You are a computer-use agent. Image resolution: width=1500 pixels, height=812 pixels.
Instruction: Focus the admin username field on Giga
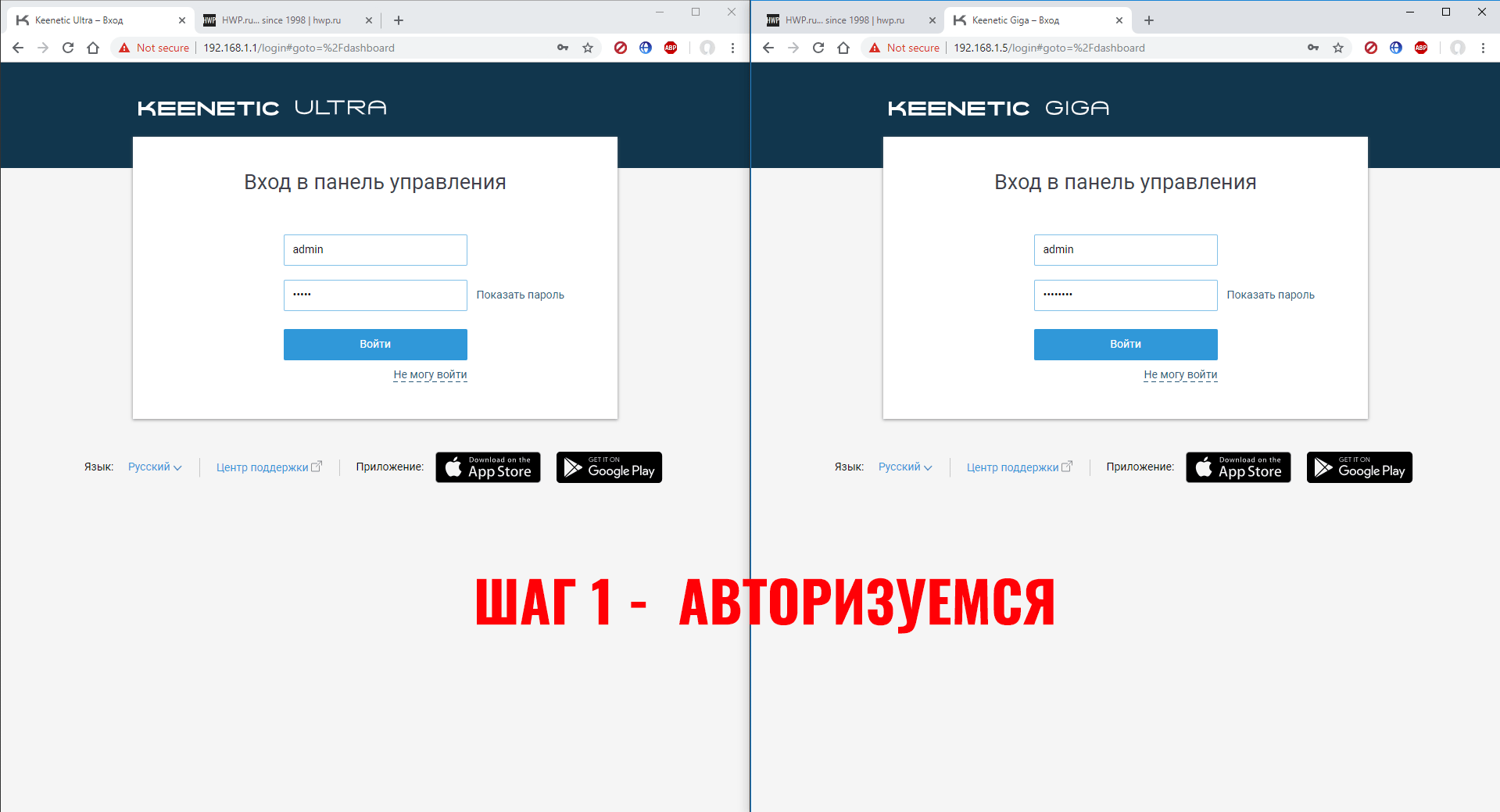(1126, 249)
